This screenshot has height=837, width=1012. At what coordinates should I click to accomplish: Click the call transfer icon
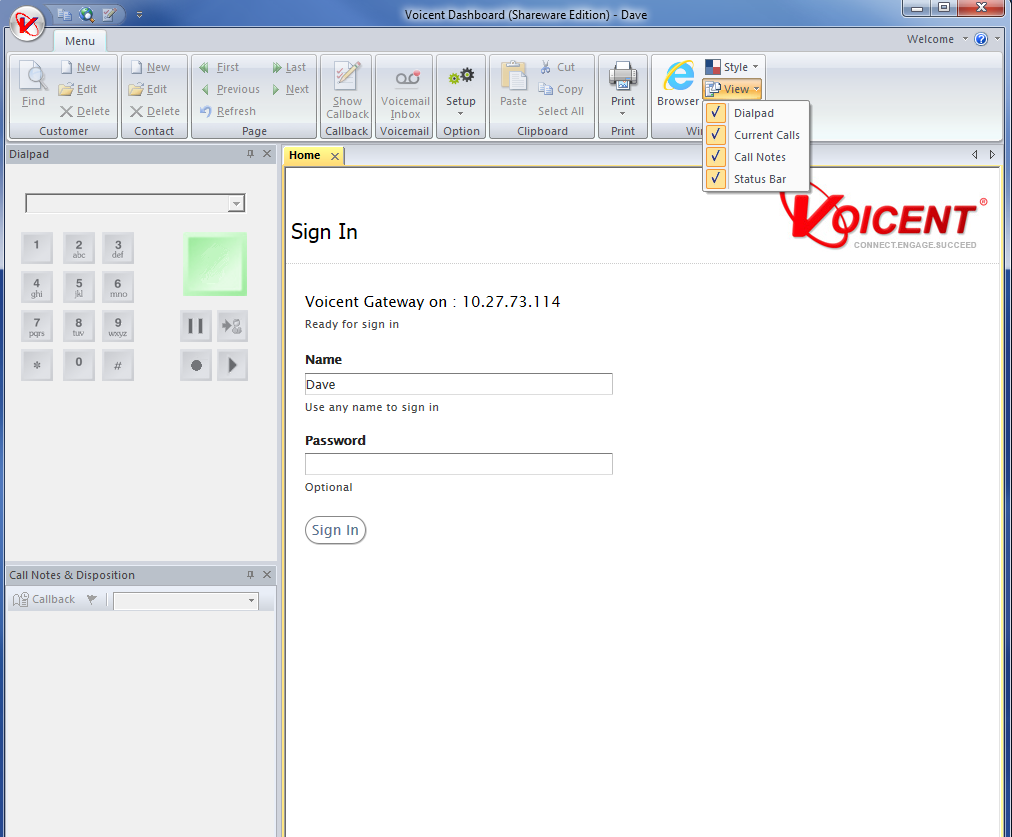232,326
